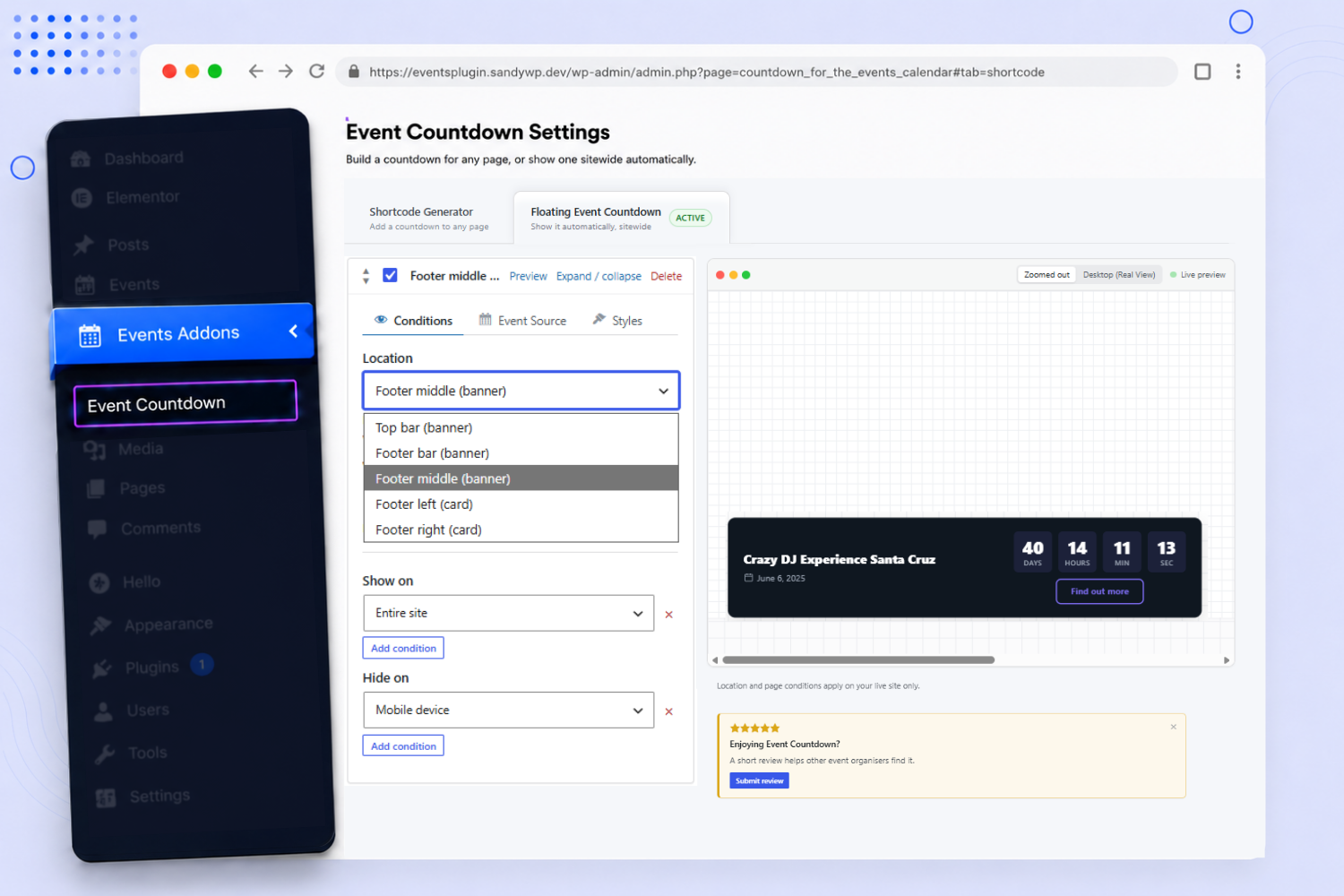Click the eye icon beside Conditions

[x=381, y=320]
